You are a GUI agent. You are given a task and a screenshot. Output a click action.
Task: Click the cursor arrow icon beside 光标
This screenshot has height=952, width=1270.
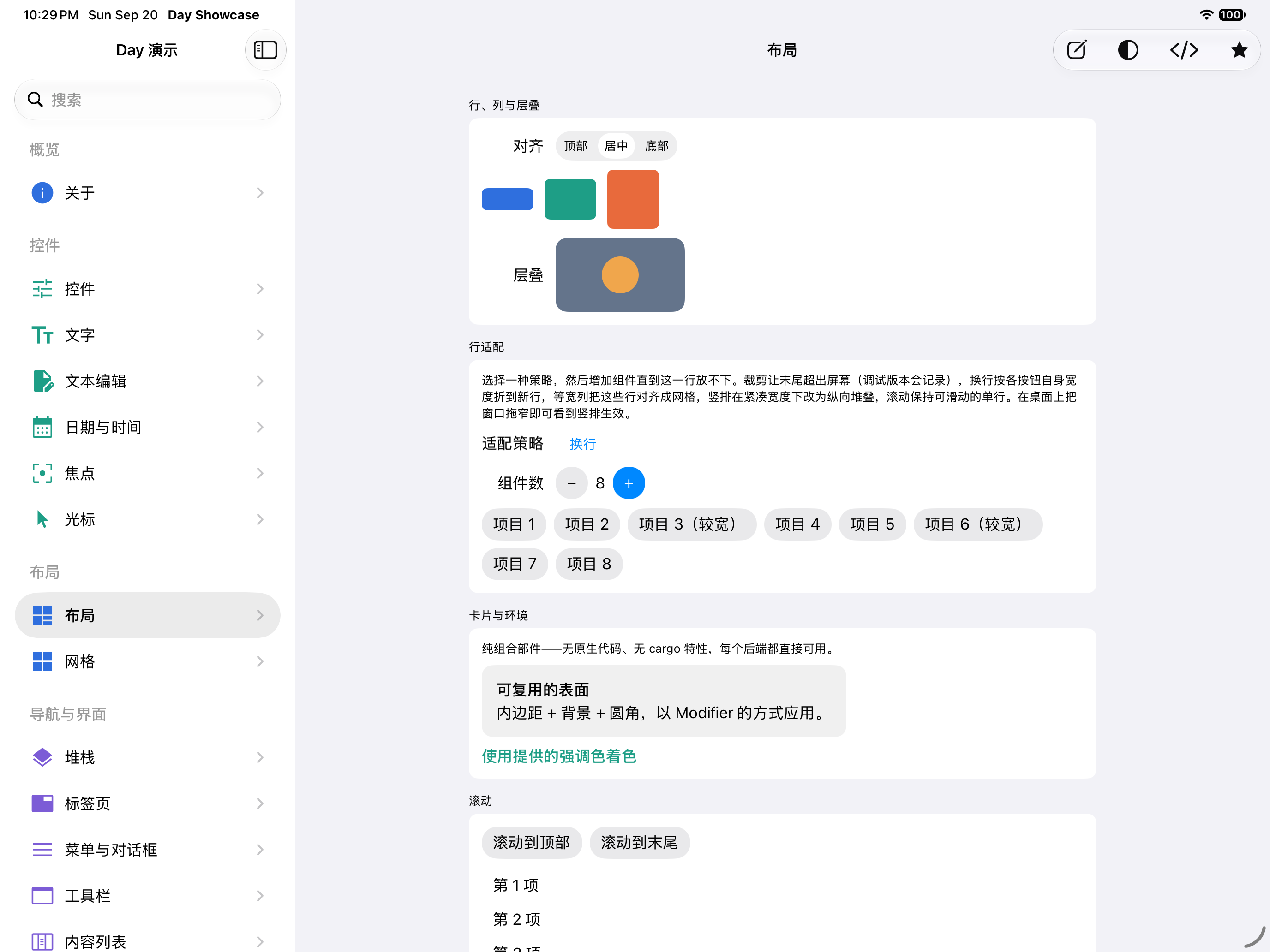(x=42, y=519)
